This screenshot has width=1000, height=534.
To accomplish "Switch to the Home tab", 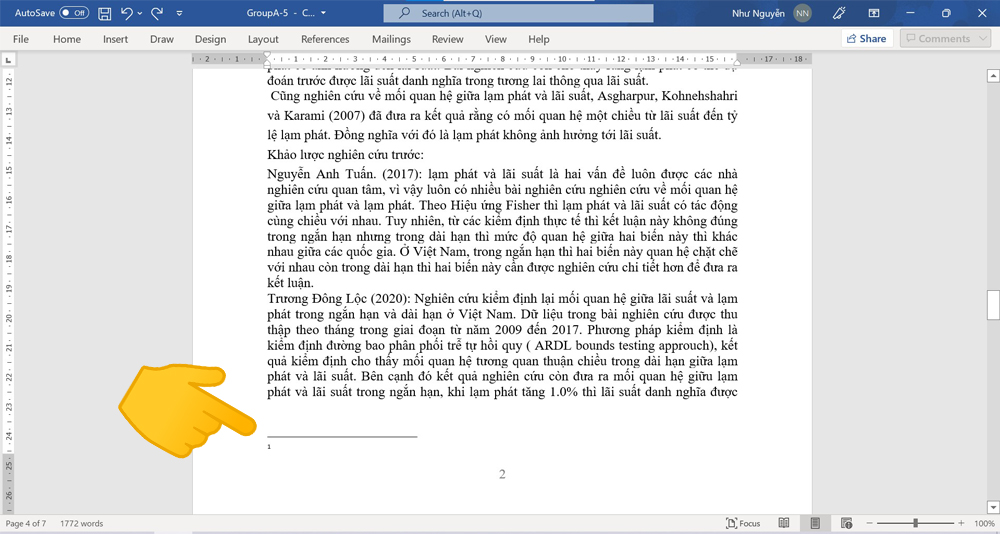I will pos(67,39).
